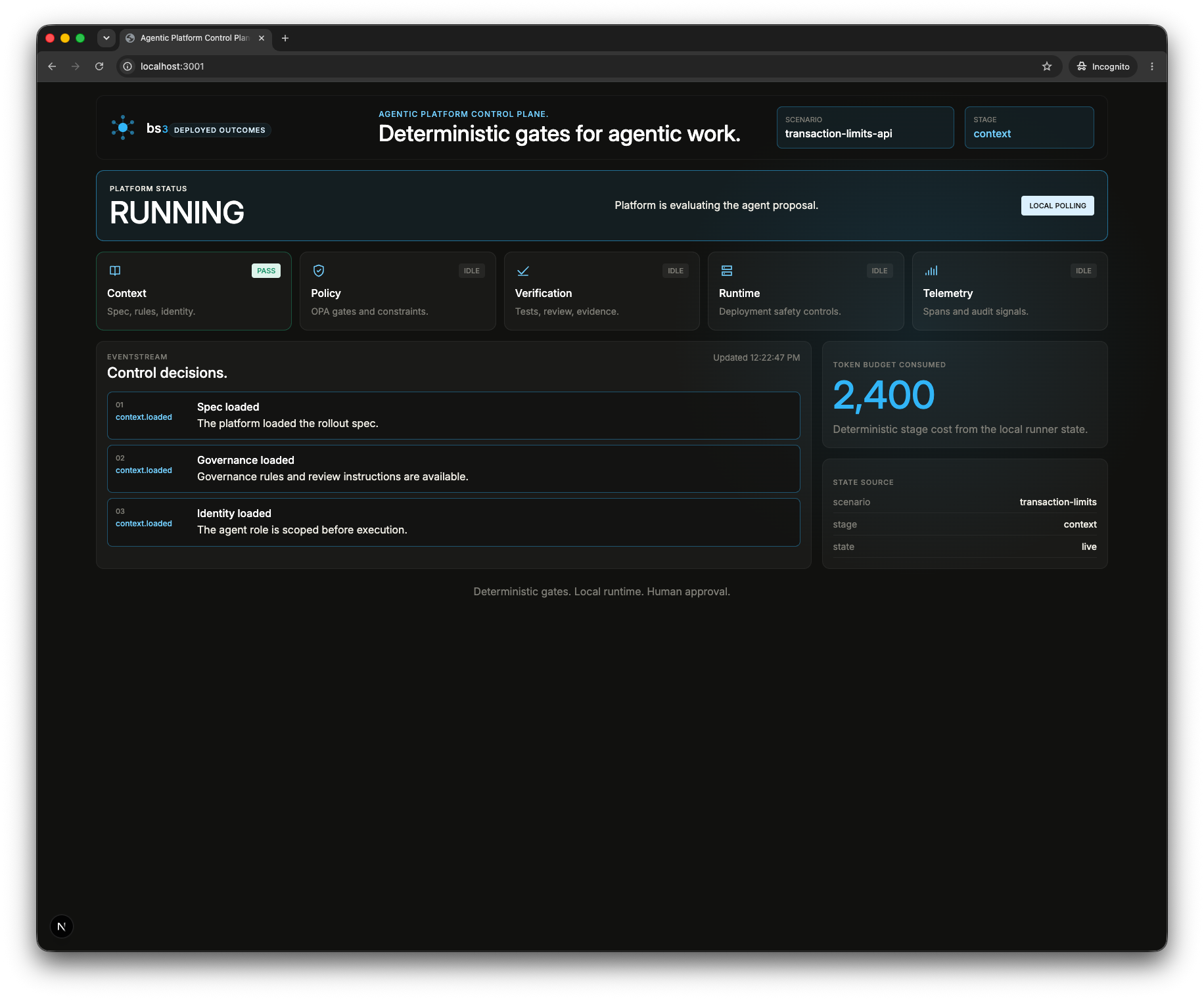The height and width of the screenshot is (1000, 1204).
Task: Click context.loaded tag under event 03
Action: tap(144, 524)
